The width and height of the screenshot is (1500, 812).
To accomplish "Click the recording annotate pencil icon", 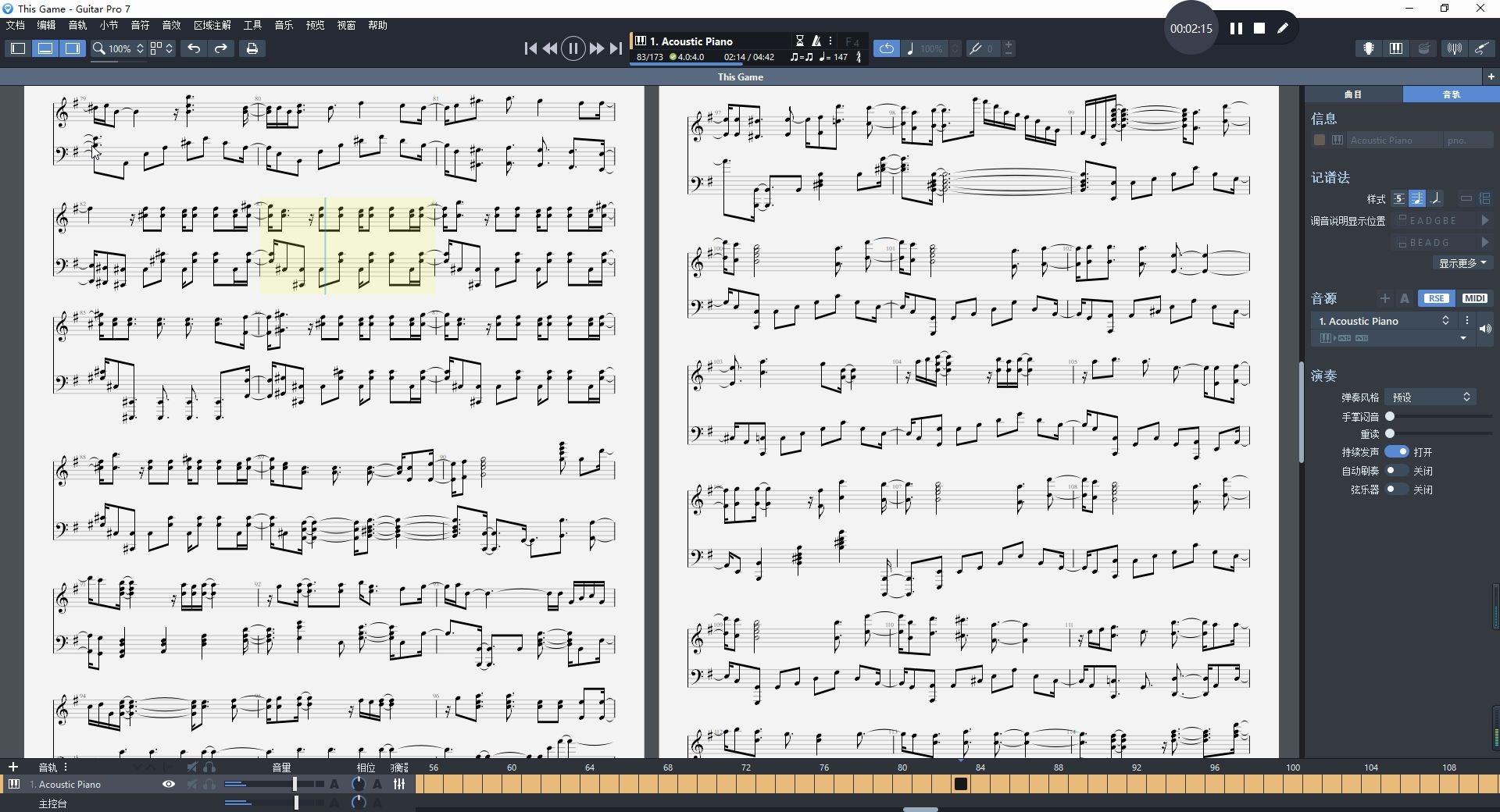I will 1283,28.
